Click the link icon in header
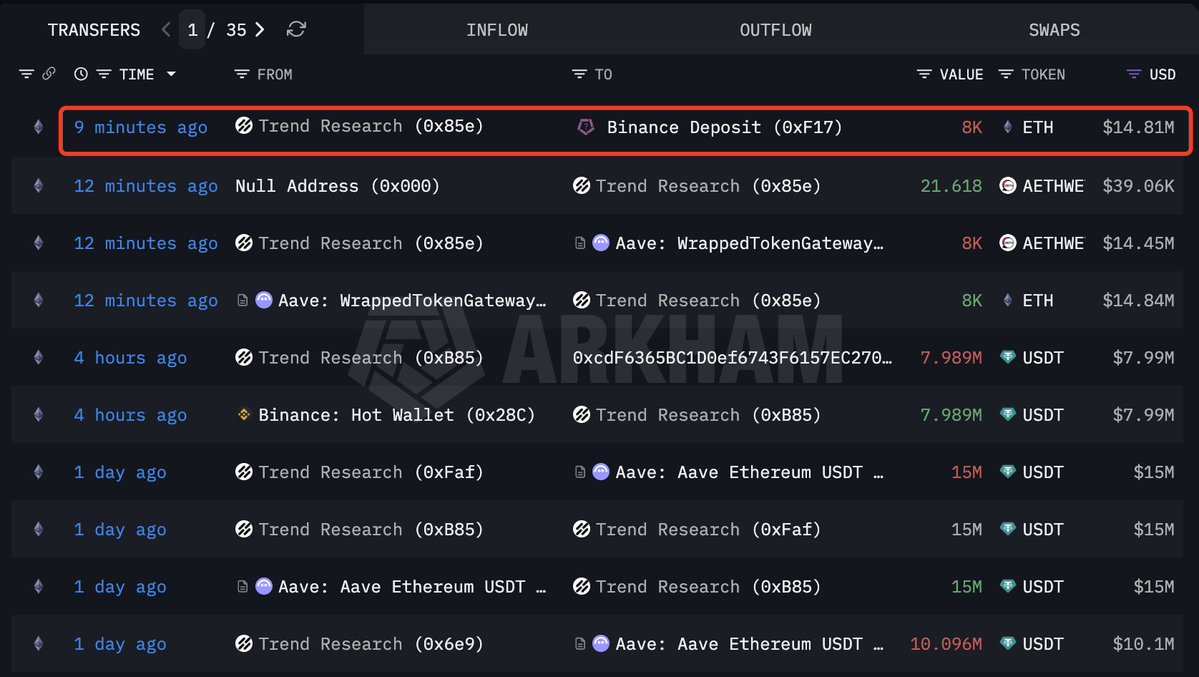The height and width of the screenshot is (677, 1199). (x=49, y=74)
